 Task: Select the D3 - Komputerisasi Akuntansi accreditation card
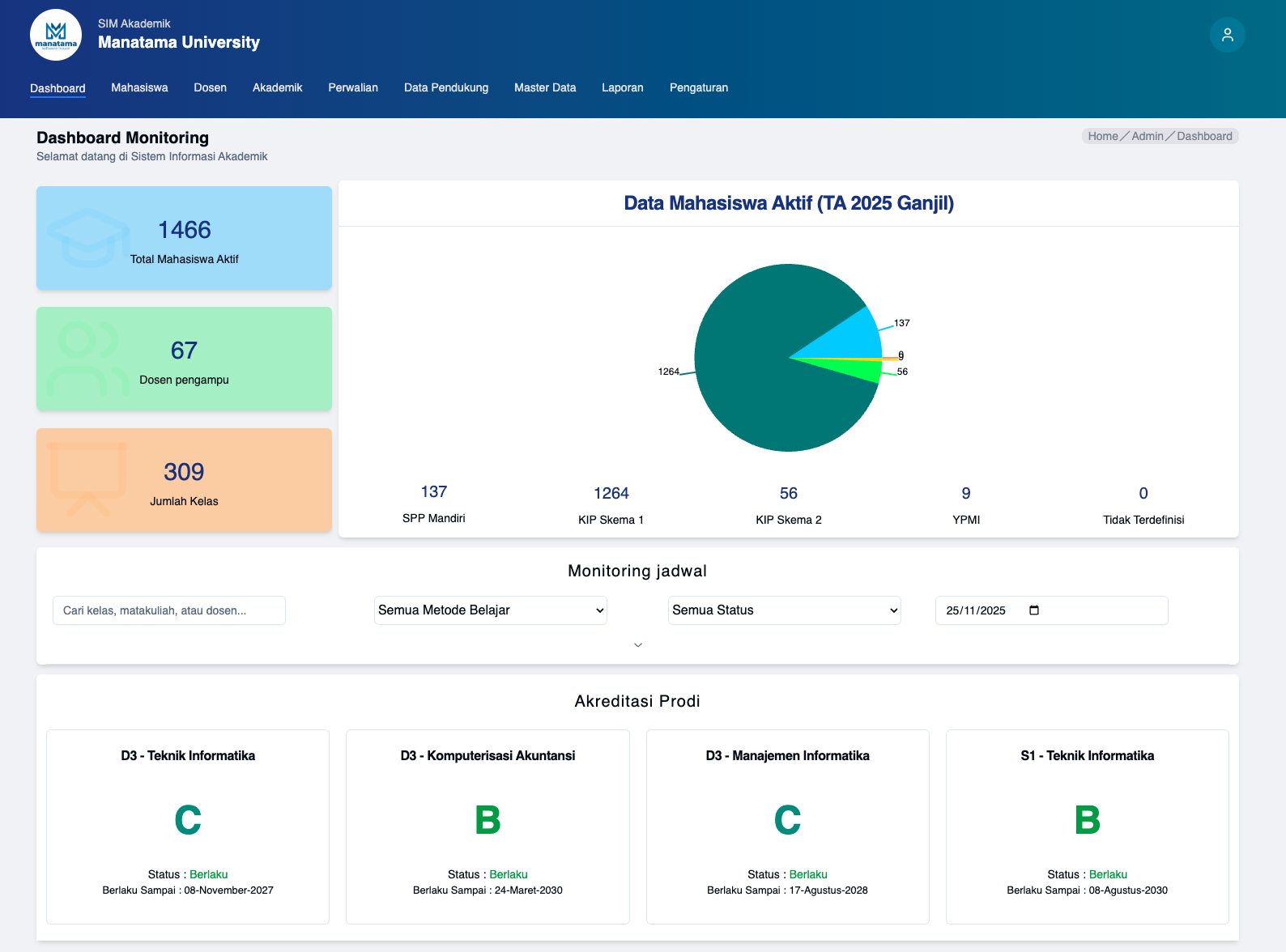[488, 826]
